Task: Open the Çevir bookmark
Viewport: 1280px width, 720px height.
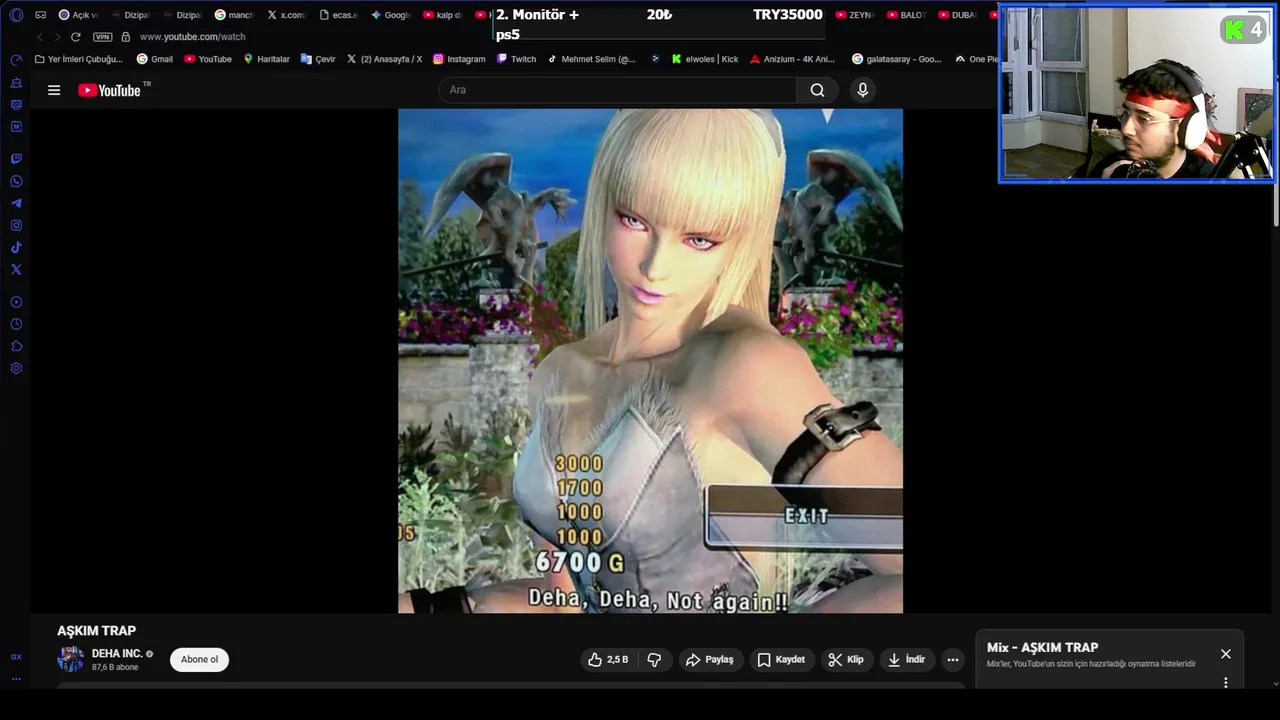Action: [318, 59]
